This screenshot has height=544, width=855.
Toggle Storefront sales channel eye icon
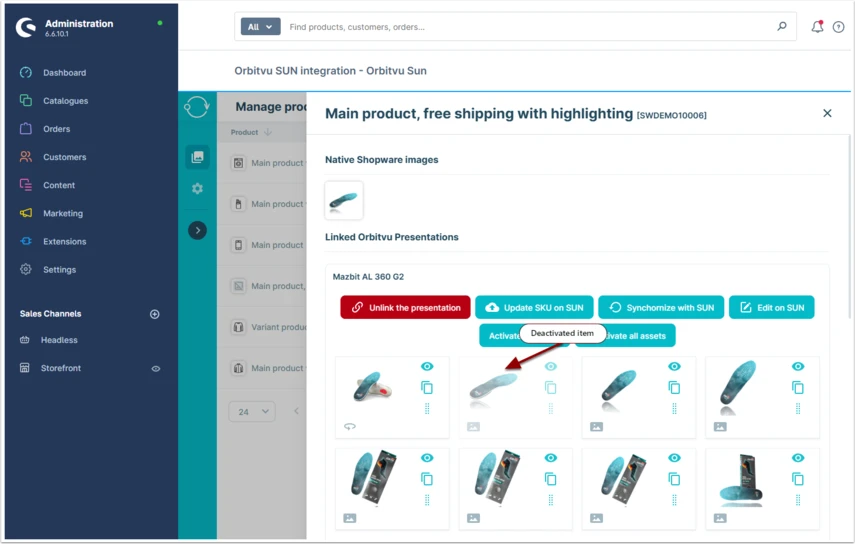click(156, 368)
